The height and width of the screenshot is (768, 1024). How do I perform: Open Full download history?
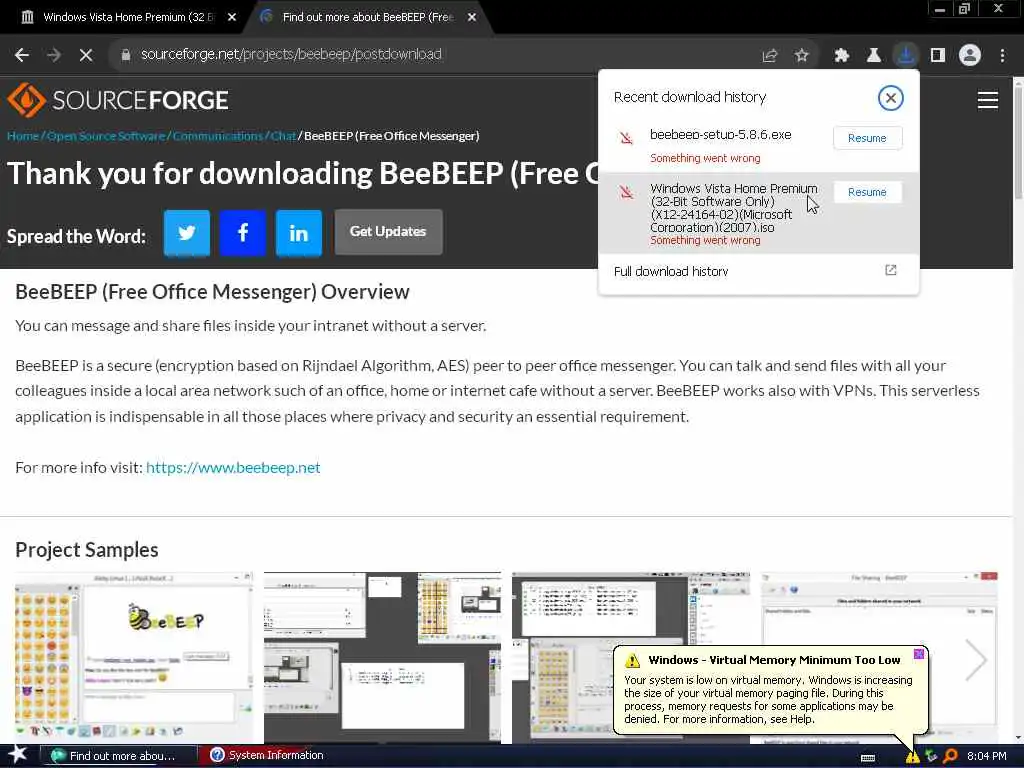coord(758,271)
